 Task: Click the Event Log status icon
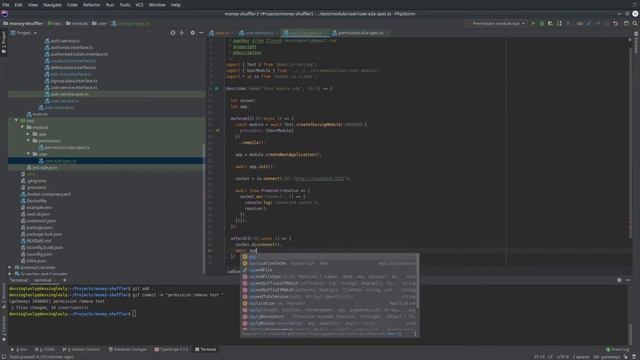[x=618, y=349]
